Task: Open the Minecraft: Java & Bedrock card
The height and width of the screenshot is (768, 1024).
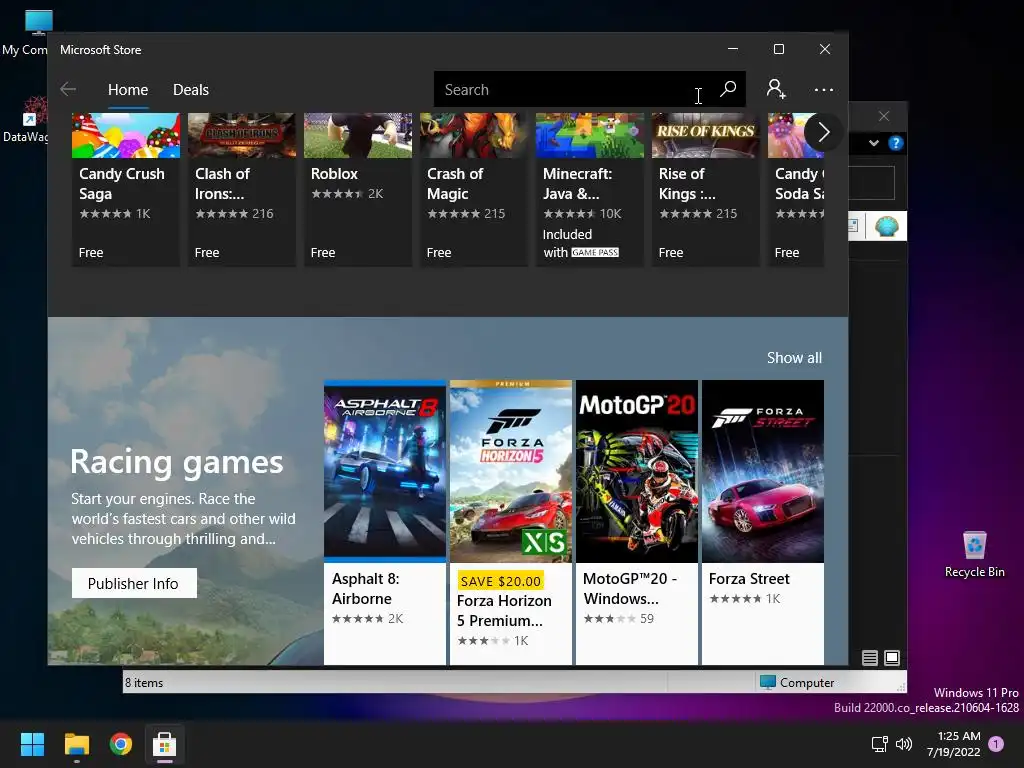Action: click(590, 189)
